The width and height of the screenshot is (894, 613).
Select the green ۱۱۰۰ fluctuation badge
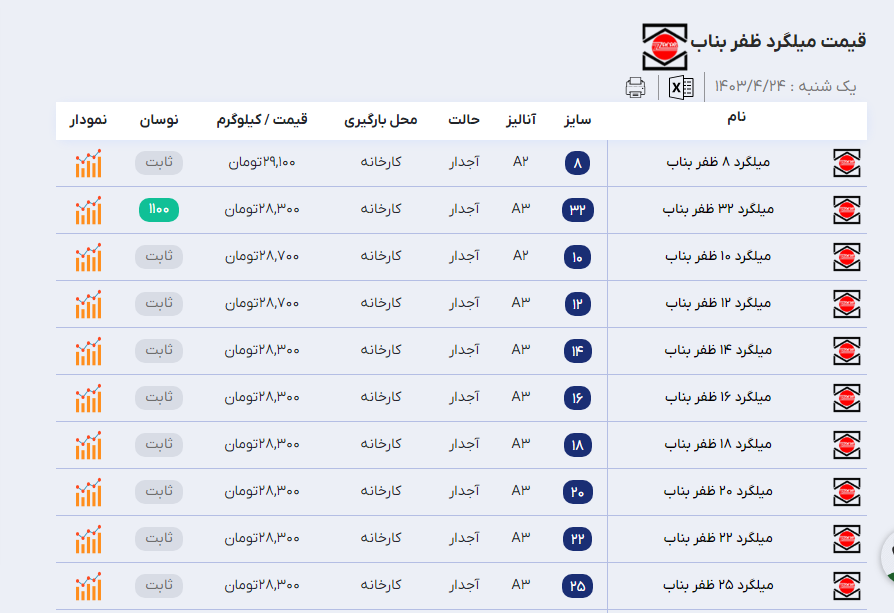point(159,210)
